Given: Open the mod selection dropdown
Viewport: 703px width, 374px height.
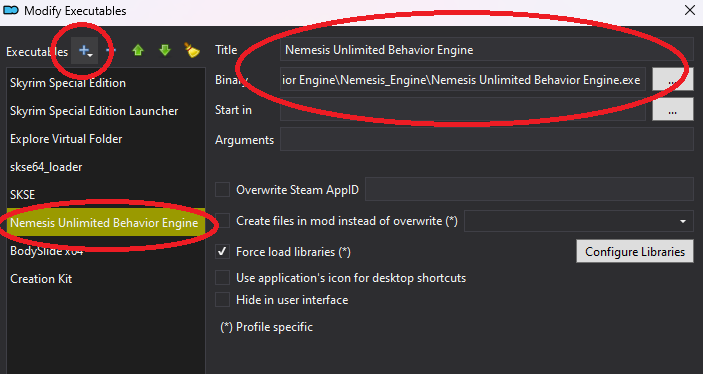Looking at the screenshot, I should pyautogui.click(x=579, y=221).
